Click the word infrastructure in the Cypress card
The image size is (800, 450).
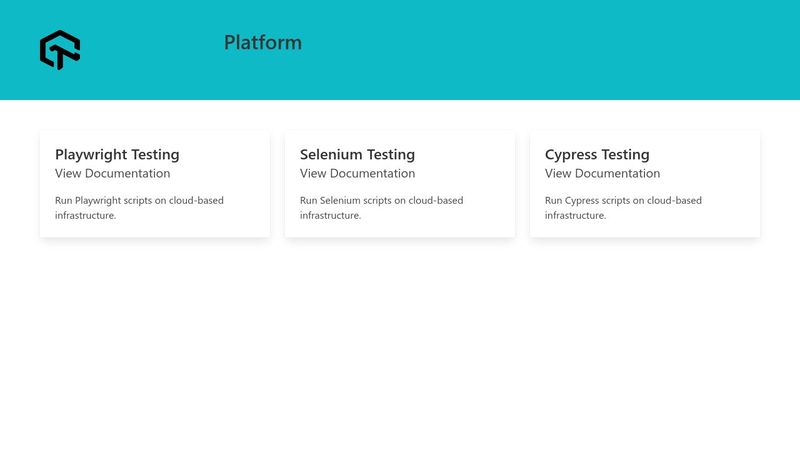pos(575,215)
